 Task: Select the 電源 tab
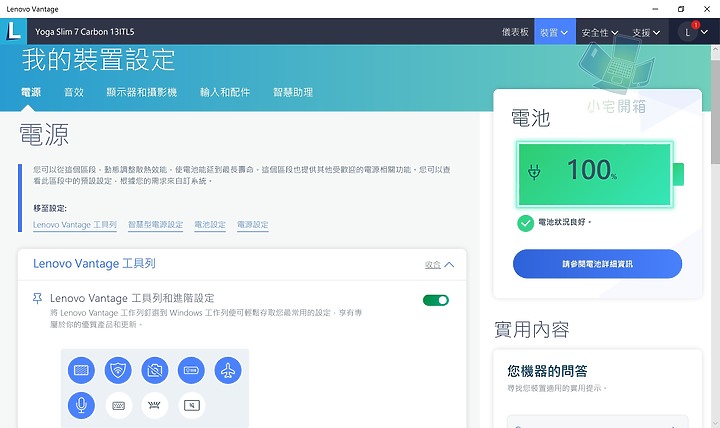(31, 92)
